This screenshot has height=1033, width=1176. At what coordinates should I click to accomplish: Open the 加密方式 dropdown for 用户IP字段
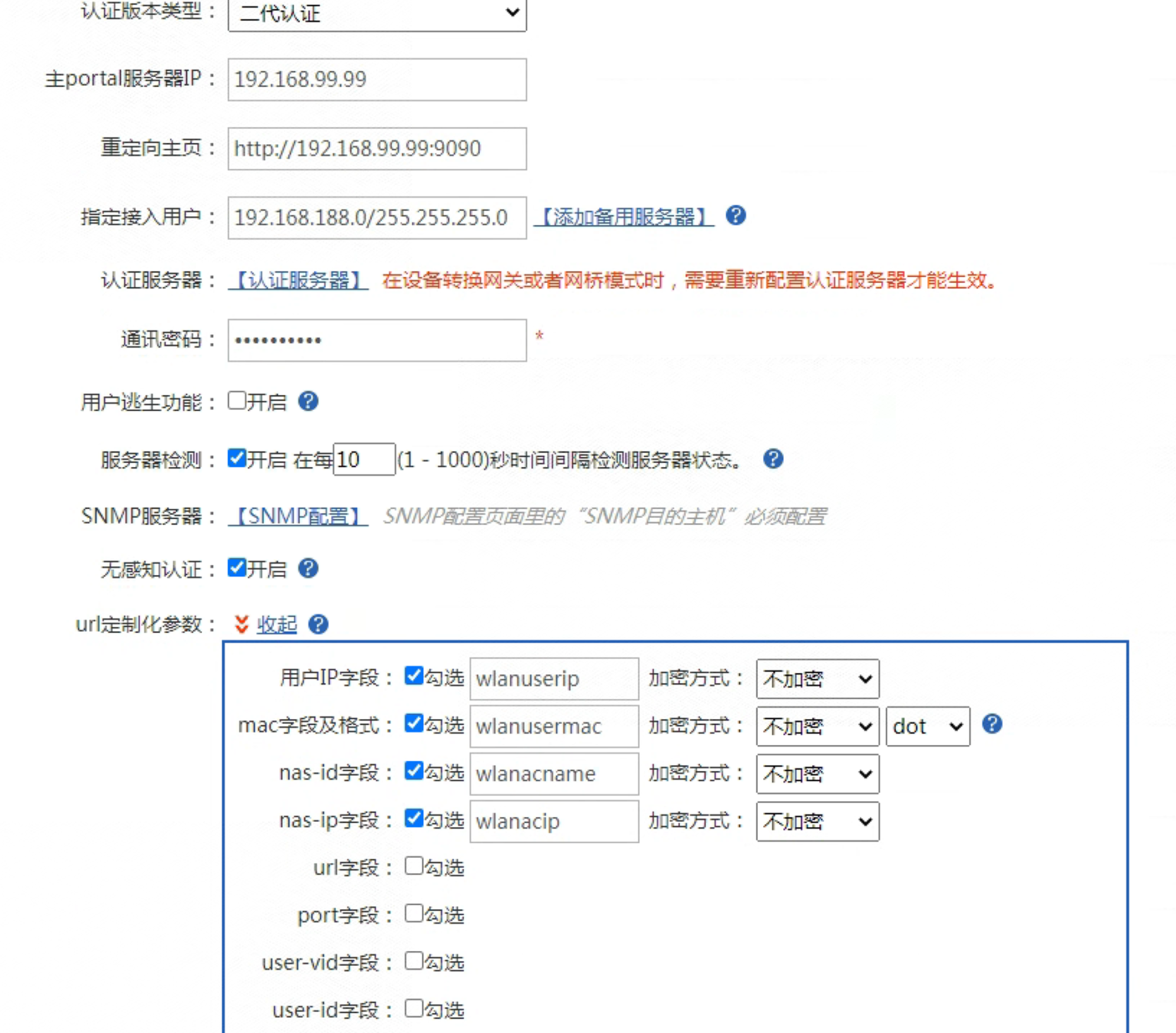tap(816, 679)
